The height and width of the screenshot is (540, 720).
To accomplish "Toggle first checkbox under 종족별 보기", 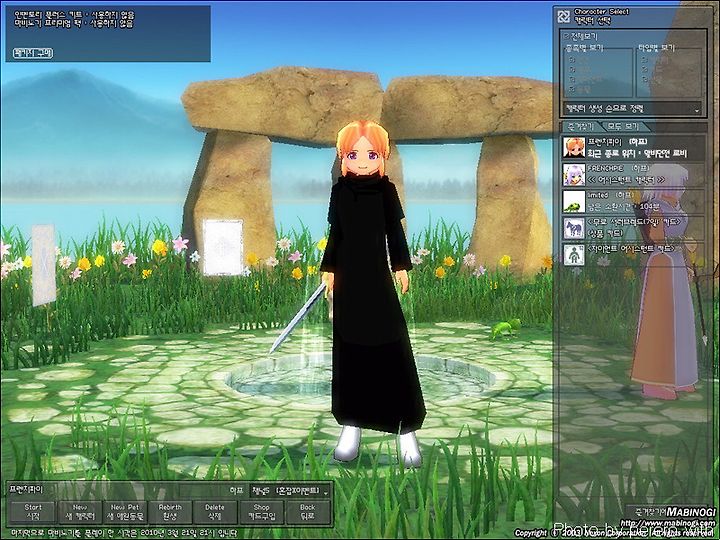I will [572, 60].
